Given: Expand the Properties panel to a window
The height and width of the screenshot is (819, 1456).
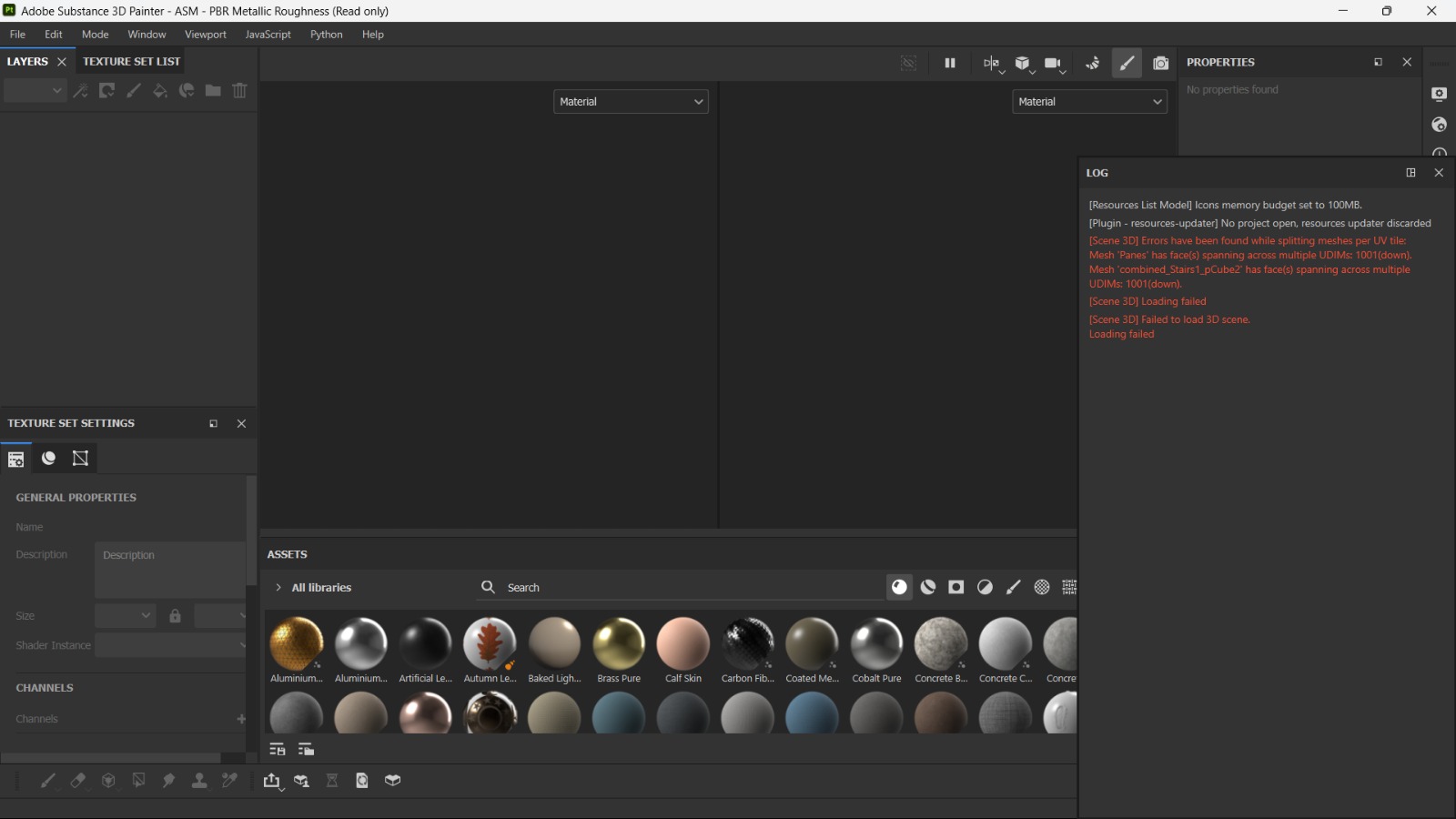Looking at the screenshot, I should pos(1378,62).
